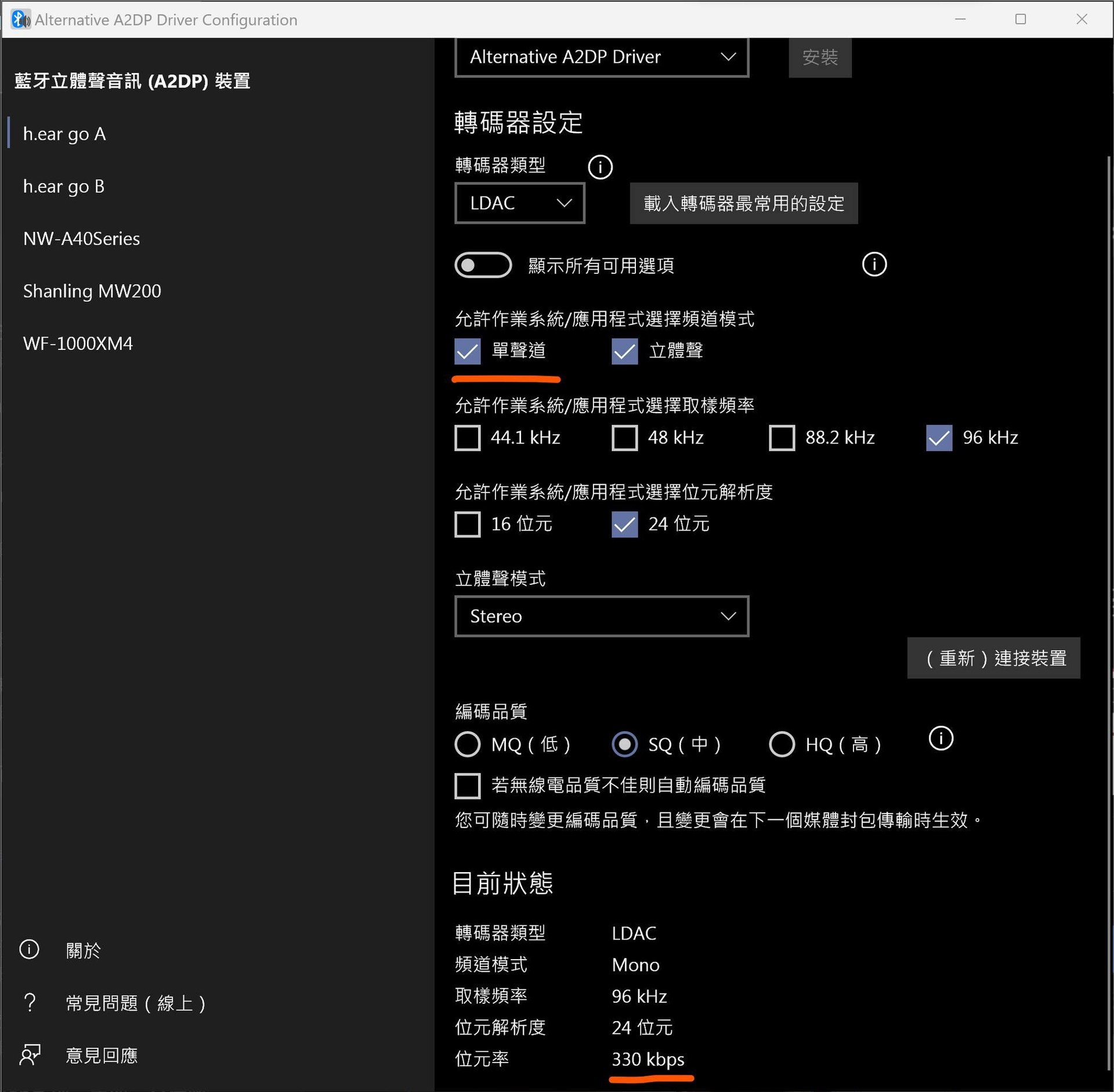The width and height of the screenshot is (1114, 1092).
Task: Click the info icon beside 顯示所有可用選項
Action: 874,265
